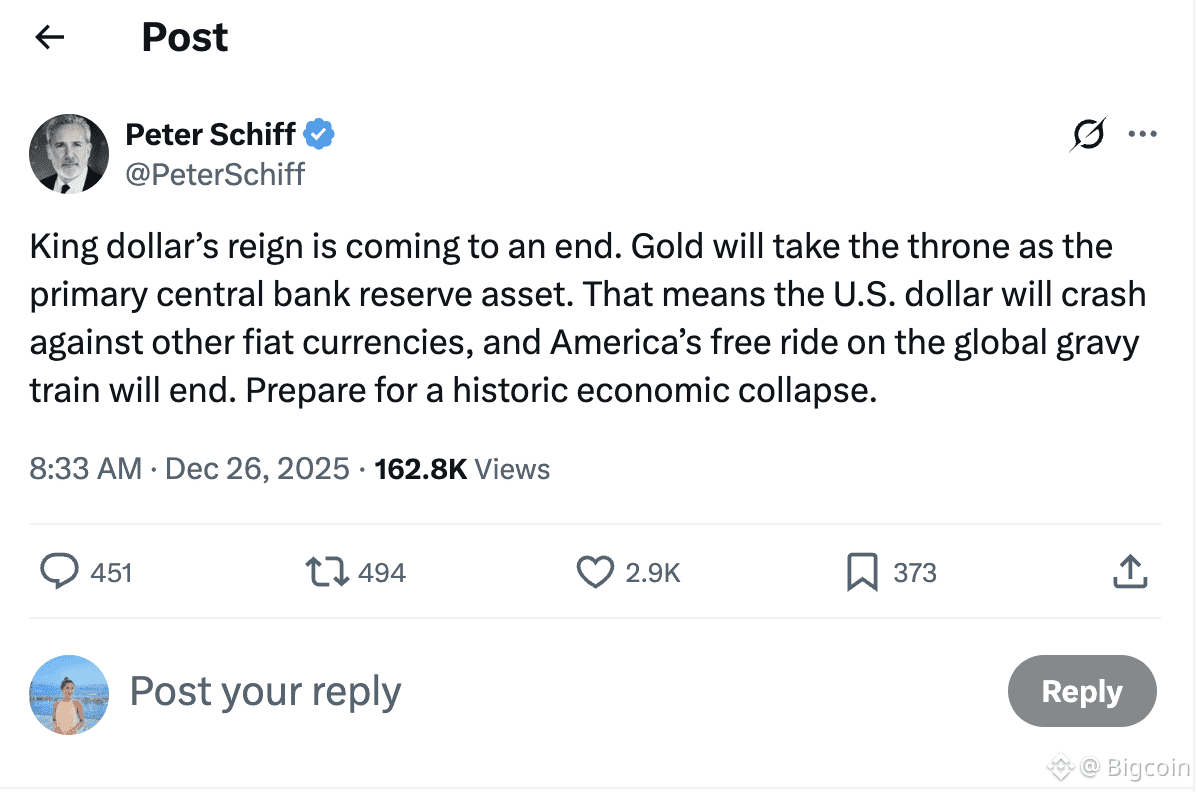Click the 8:33 AM Dec 26 timestamp
Image resolution: width=1198 pixels, height=792 pixels.
[x=190, y=468]
